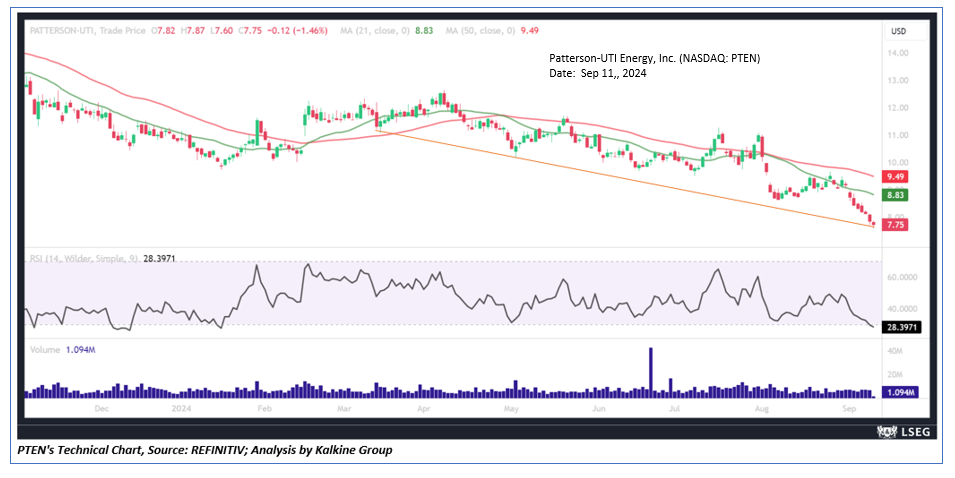Screen dimensions: 955x478
Task: Click the 8.83 value beside the MA 21 legend
Action: [424, 30]
